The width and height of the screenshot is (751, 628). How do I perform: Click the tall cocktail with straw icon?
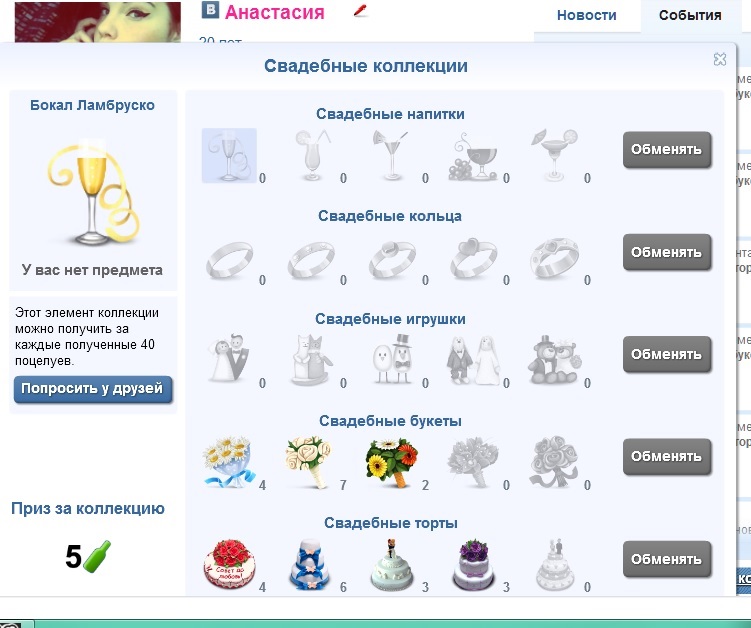point(313,155)
